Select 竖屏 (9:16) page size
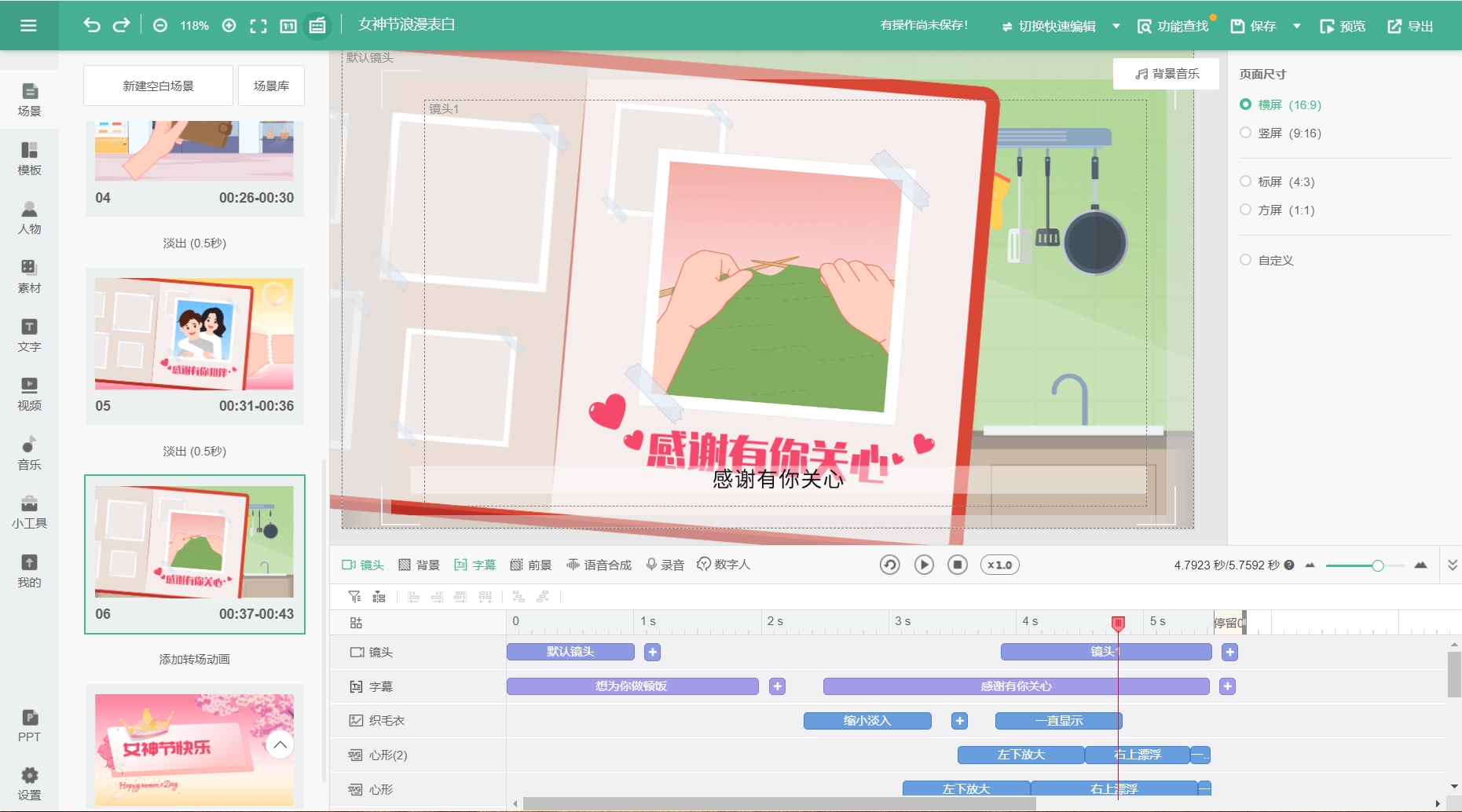 1281,133
